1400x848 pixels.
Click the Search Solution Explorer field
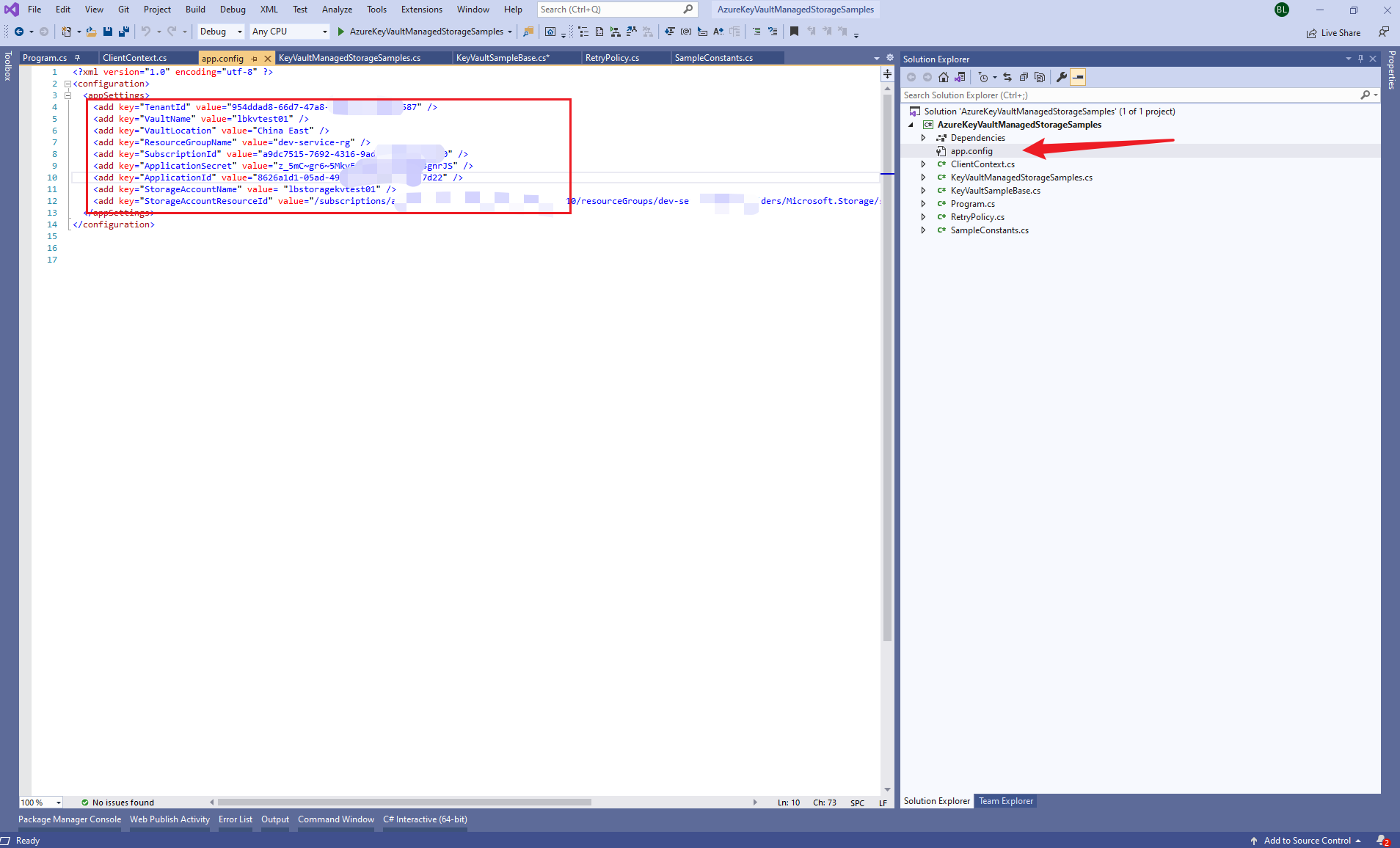pyautogui.click(x=1130, y=95)
